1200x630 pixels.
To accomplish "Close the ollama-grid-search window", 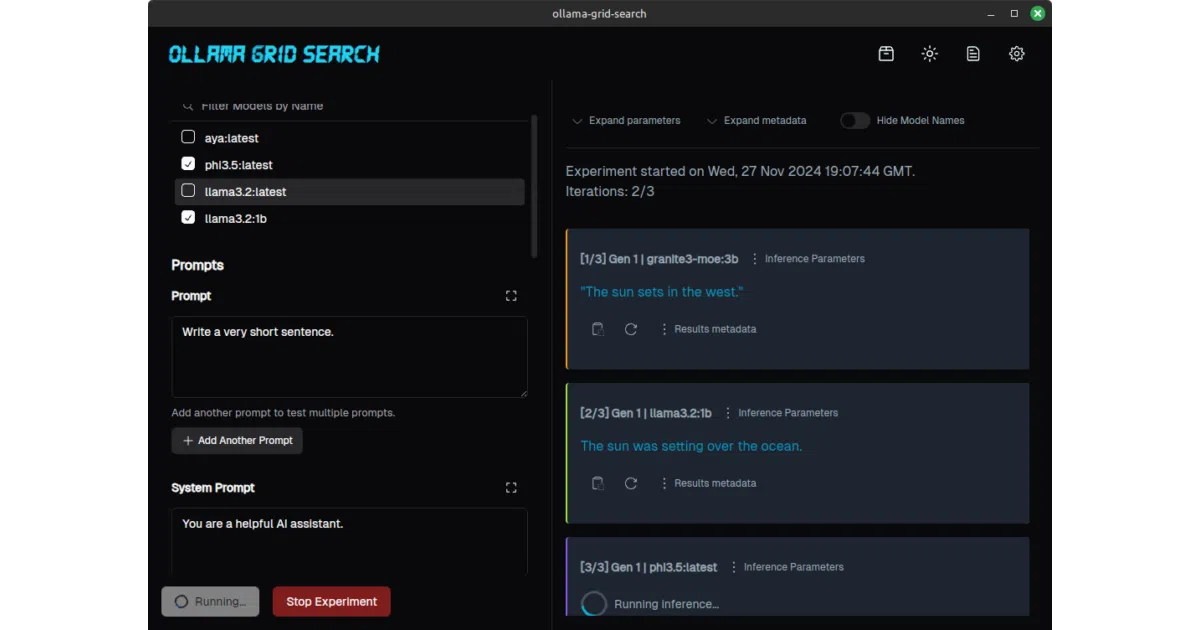I will tap(1038, 14).
